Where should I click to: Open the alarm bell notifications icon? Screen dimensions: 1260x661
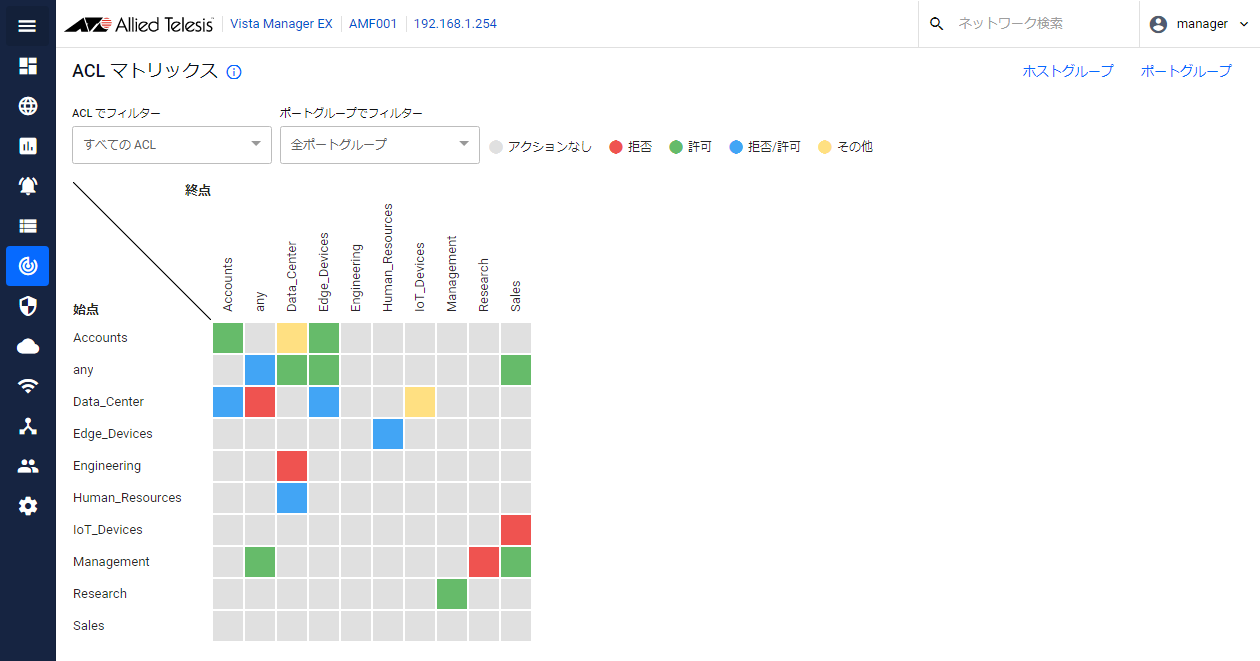[x=27, y=186]
